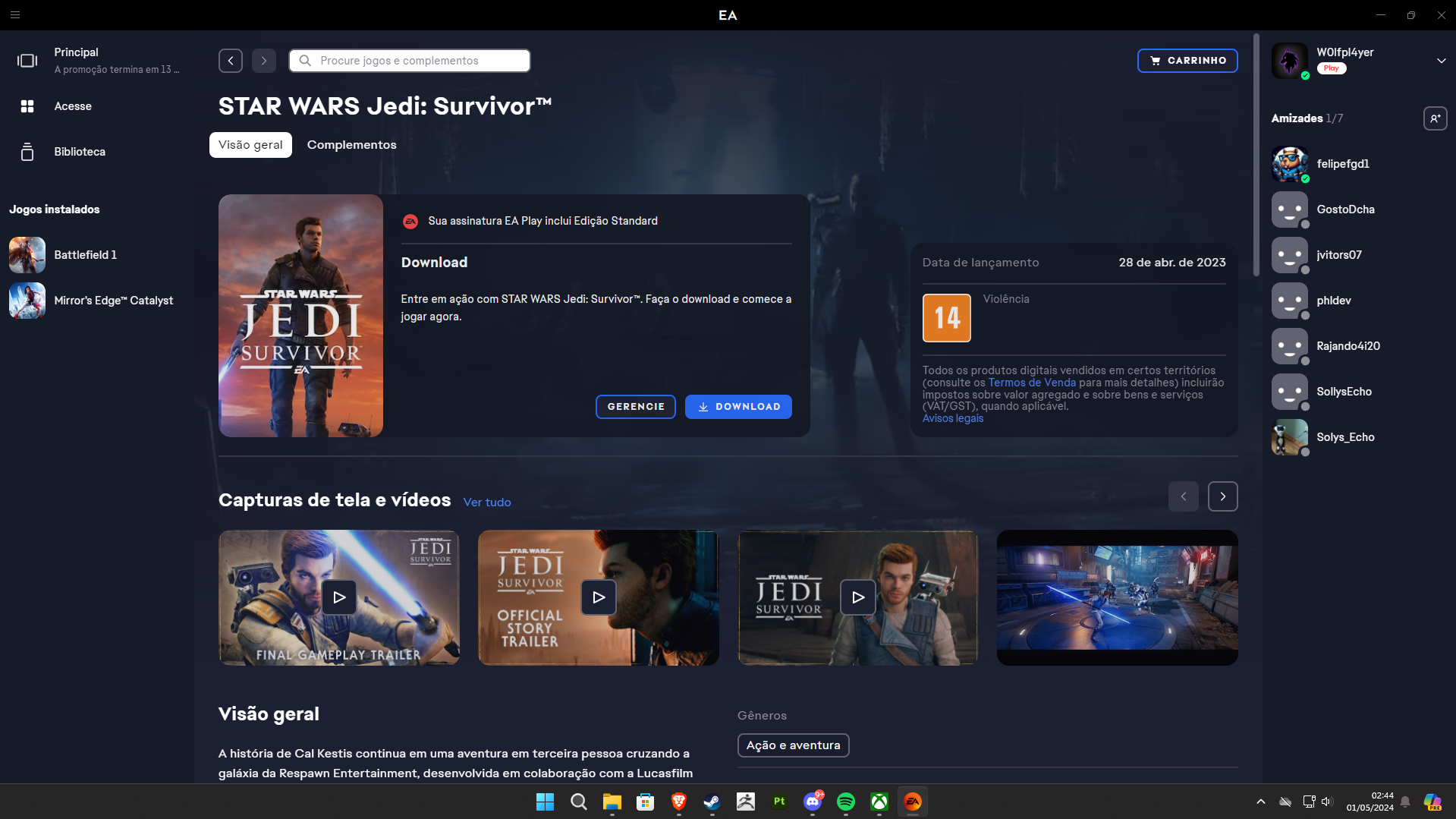Image resolution: width=1456 pixels, height=819 pixels.
Task: Select the Visão geral tab
Action: [x=250, y=145]
